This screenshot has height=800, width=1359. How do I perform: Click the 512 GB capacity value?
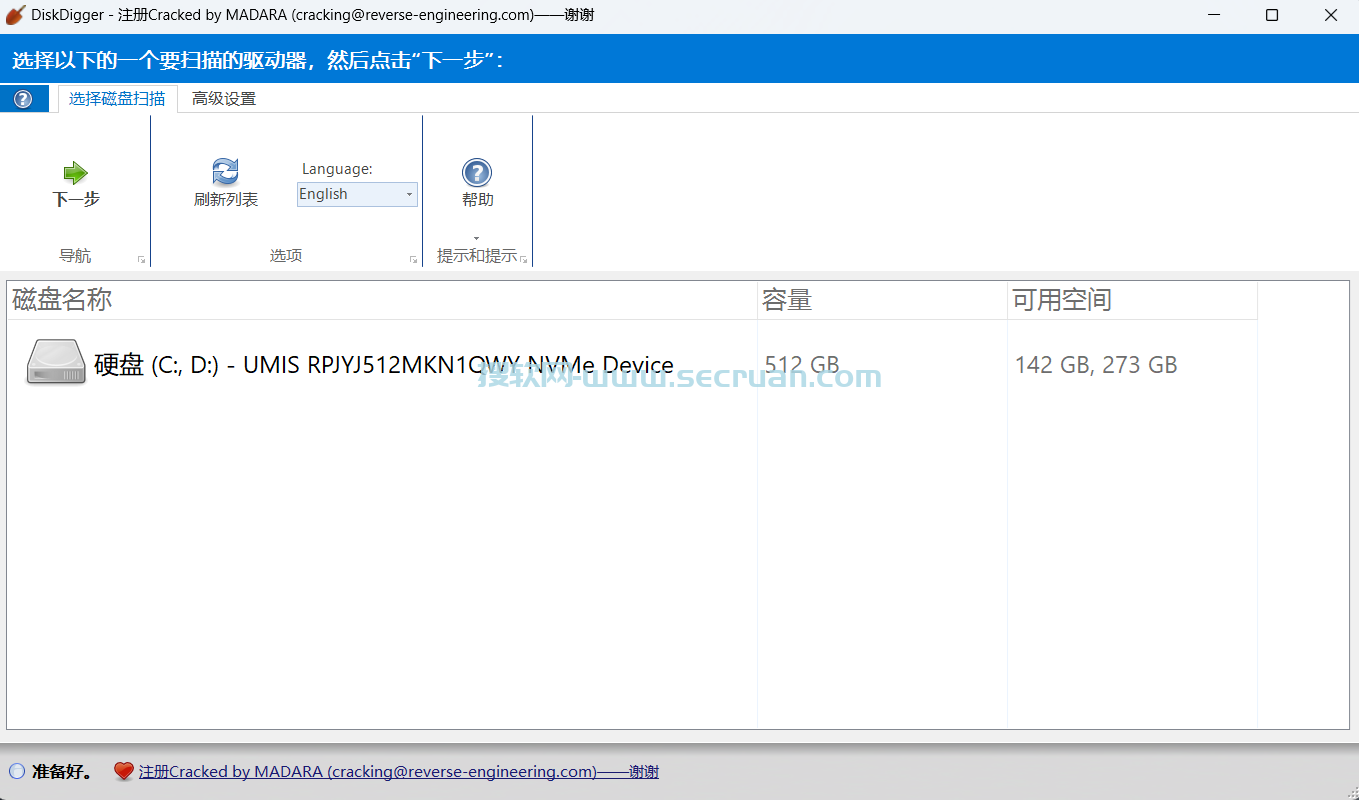click(802, 365)
